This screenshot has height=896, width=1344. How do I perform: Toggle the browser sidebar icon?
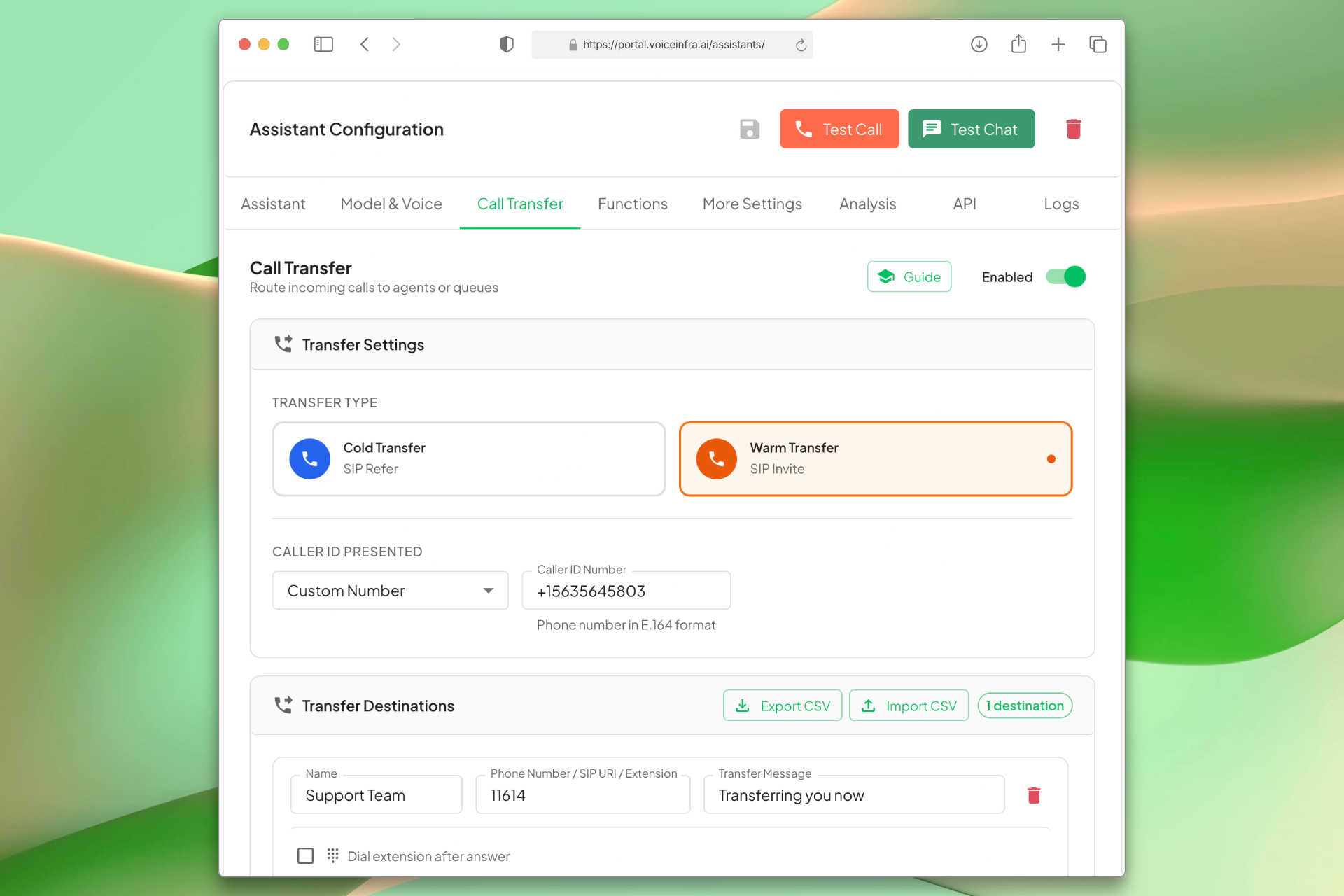pyautogui.click(x=323, y=45)
